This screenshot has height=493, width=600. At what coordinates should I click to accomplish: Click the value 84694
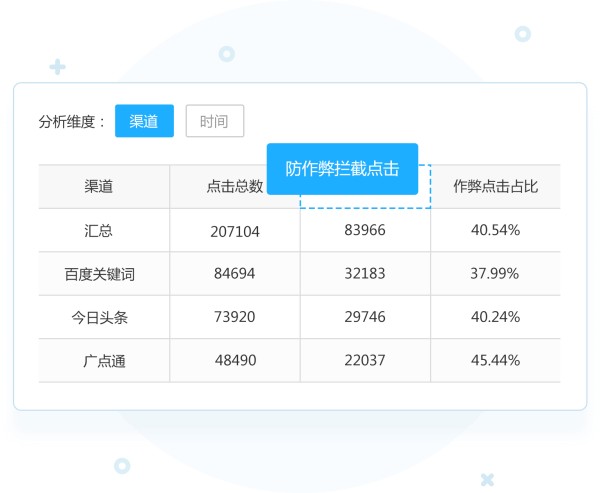click(x=235, y=274)
